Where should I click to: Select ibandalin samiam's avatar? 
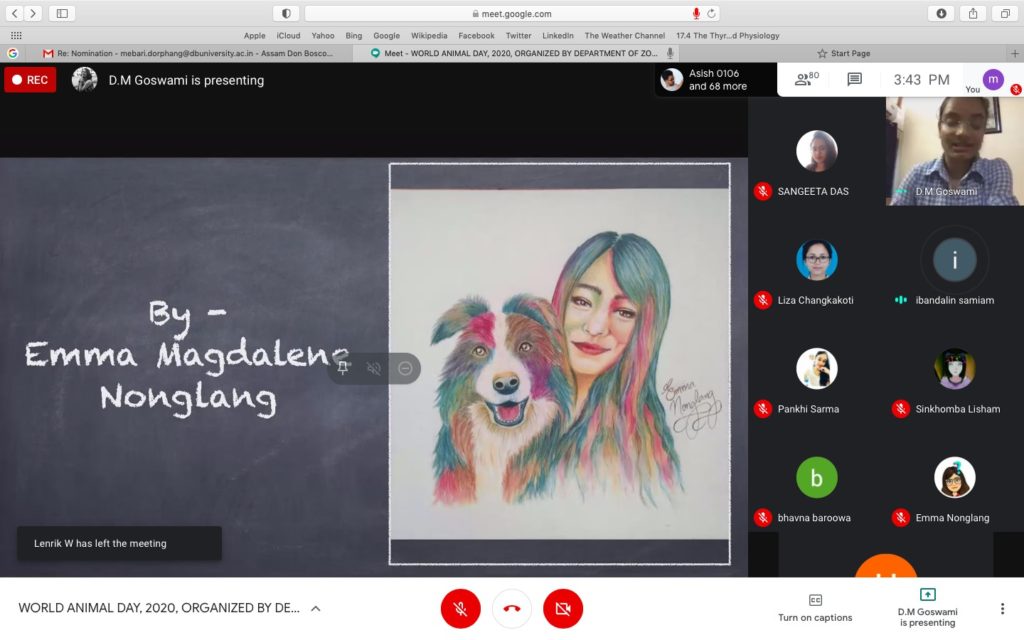[954, 260]
